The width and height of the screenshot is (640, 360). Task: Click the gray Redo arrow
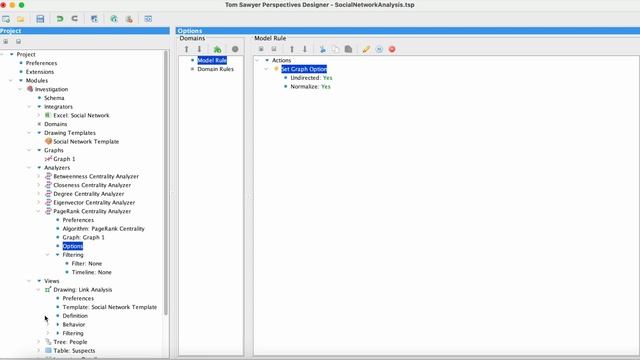[74, 19]
